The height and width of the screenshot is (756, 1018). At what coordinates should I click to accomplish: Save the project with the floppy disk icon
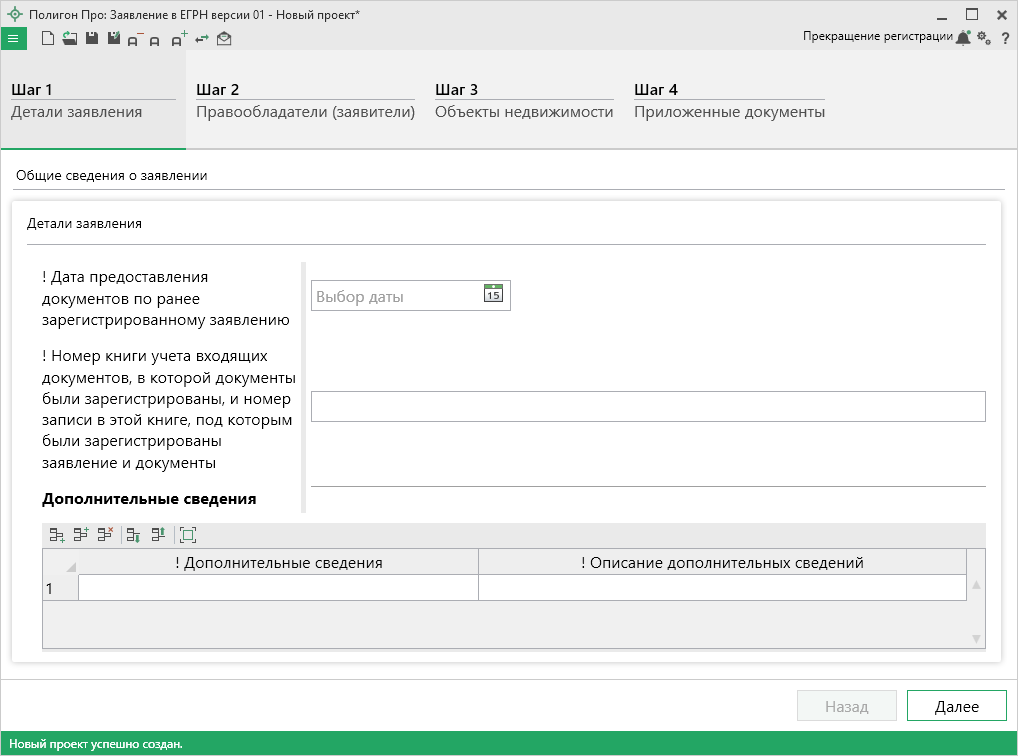[91, 38]
